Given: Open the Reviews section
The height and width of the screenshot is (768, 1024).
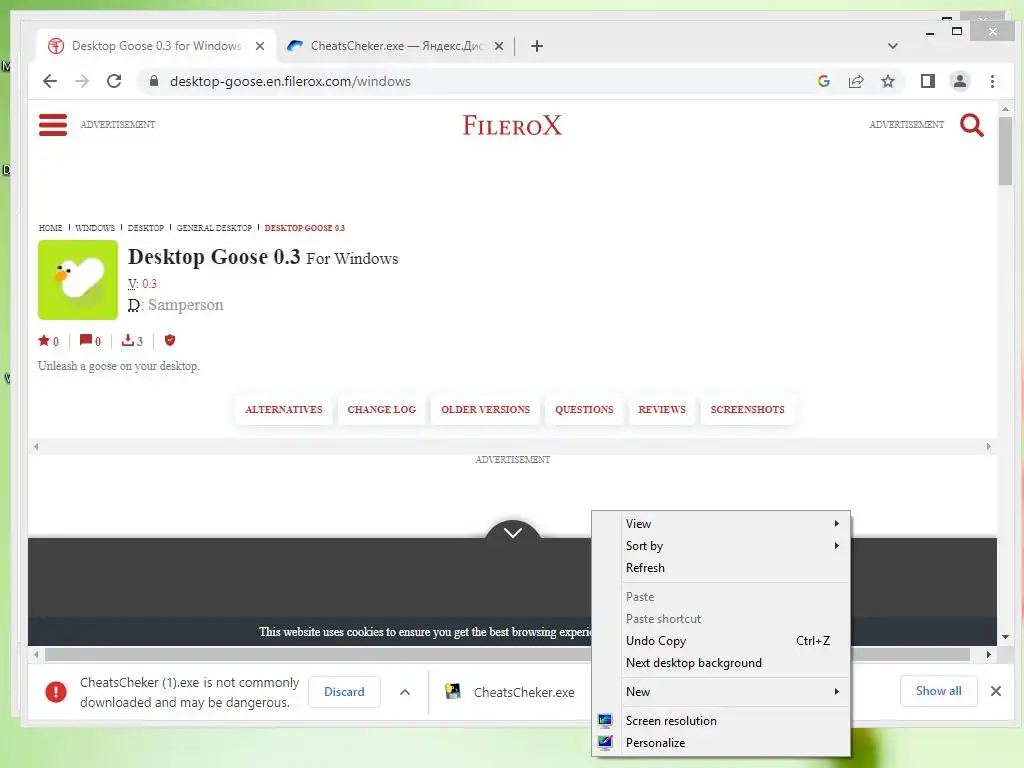Looking at the screenshot, I should pos(662,409).
